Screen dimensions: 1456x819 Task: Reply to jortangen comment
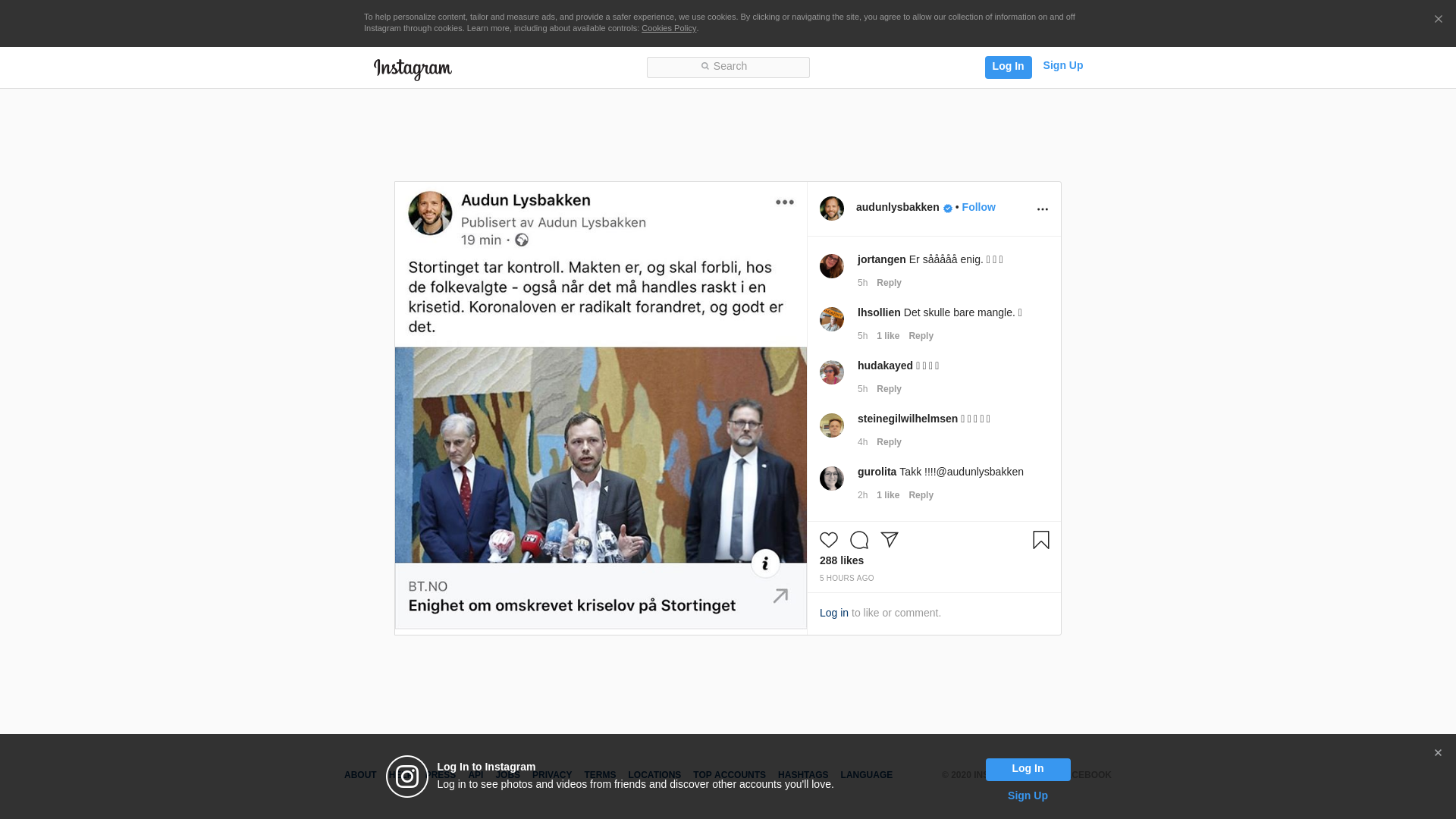coord(889,284)
